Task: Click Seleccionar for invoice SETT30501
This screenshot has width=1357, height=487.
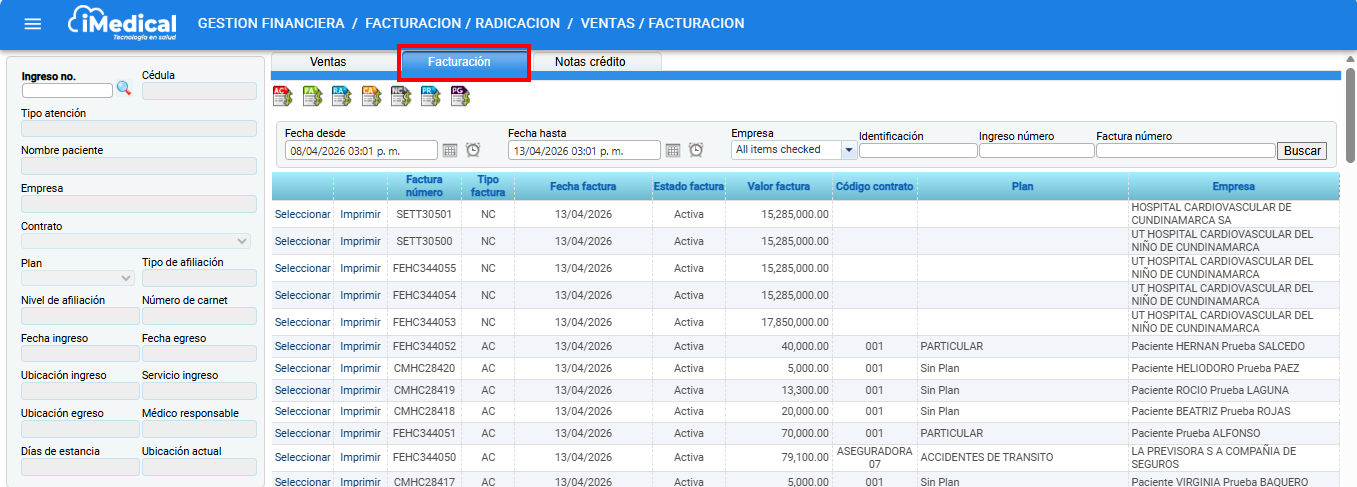Action: (302, 214)
